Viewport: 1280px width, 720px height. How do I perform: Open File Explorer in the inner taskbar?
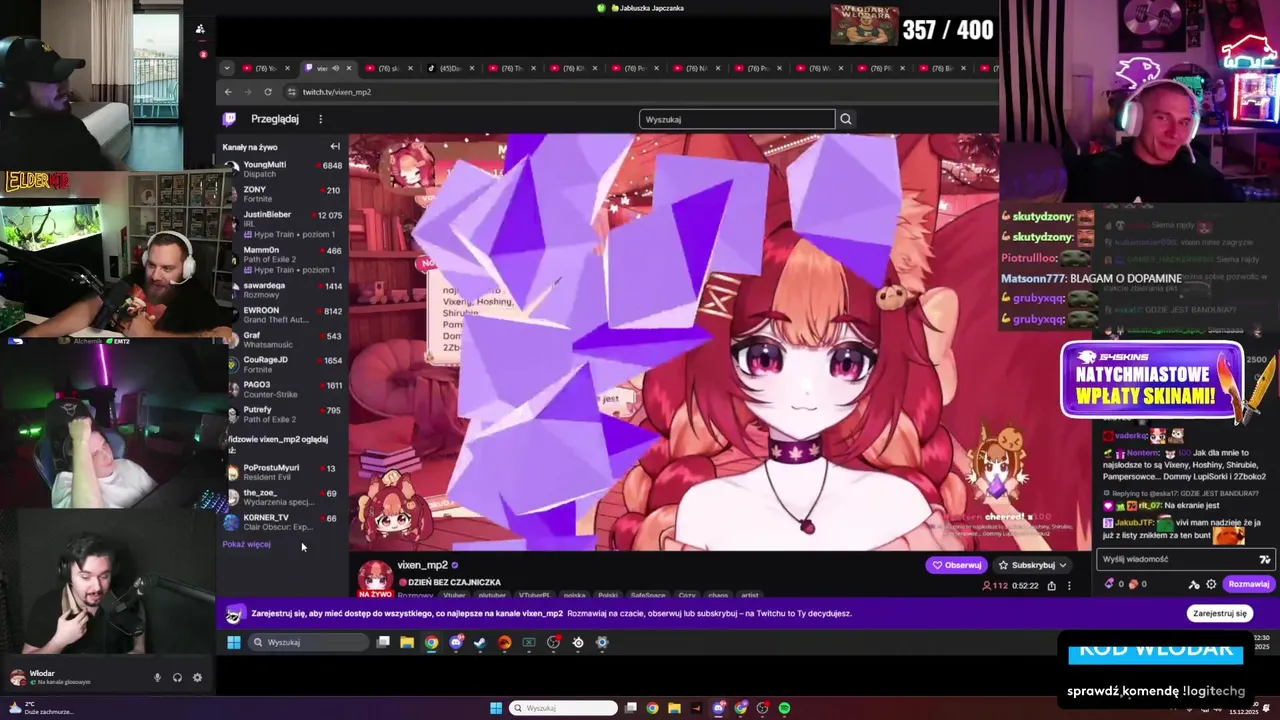pos(407,642)
